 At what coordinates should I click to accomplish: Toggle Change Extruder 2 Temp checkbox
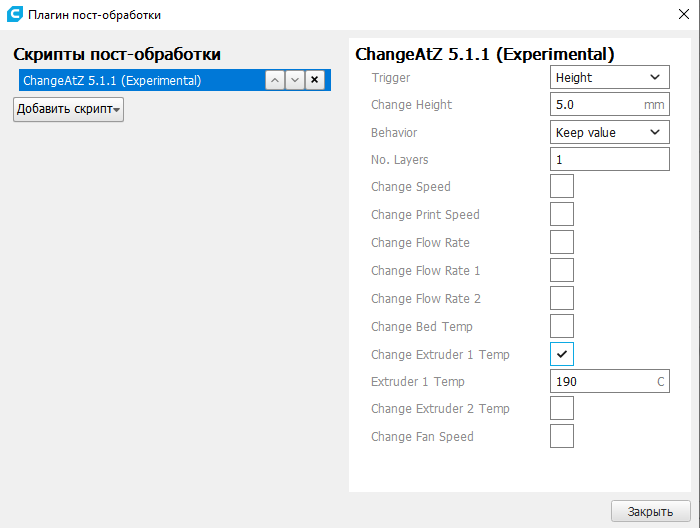(x=562, y=408)
